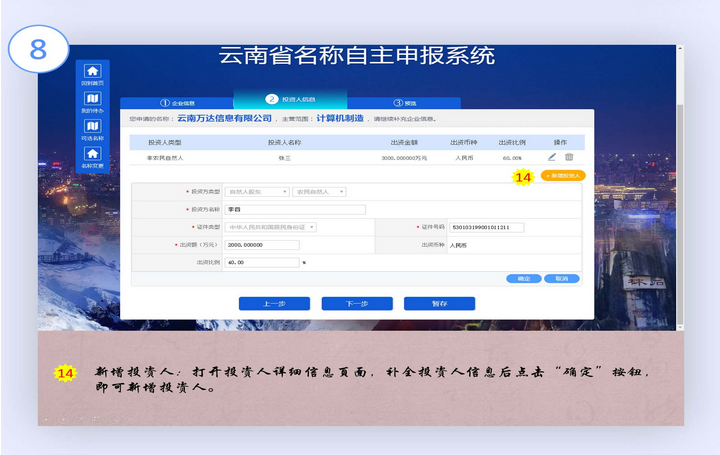This screenshot has height=455, width=720.
Task: Click the 回到首页 home icon
Action: pyautogui.click(x=92, y=74)
